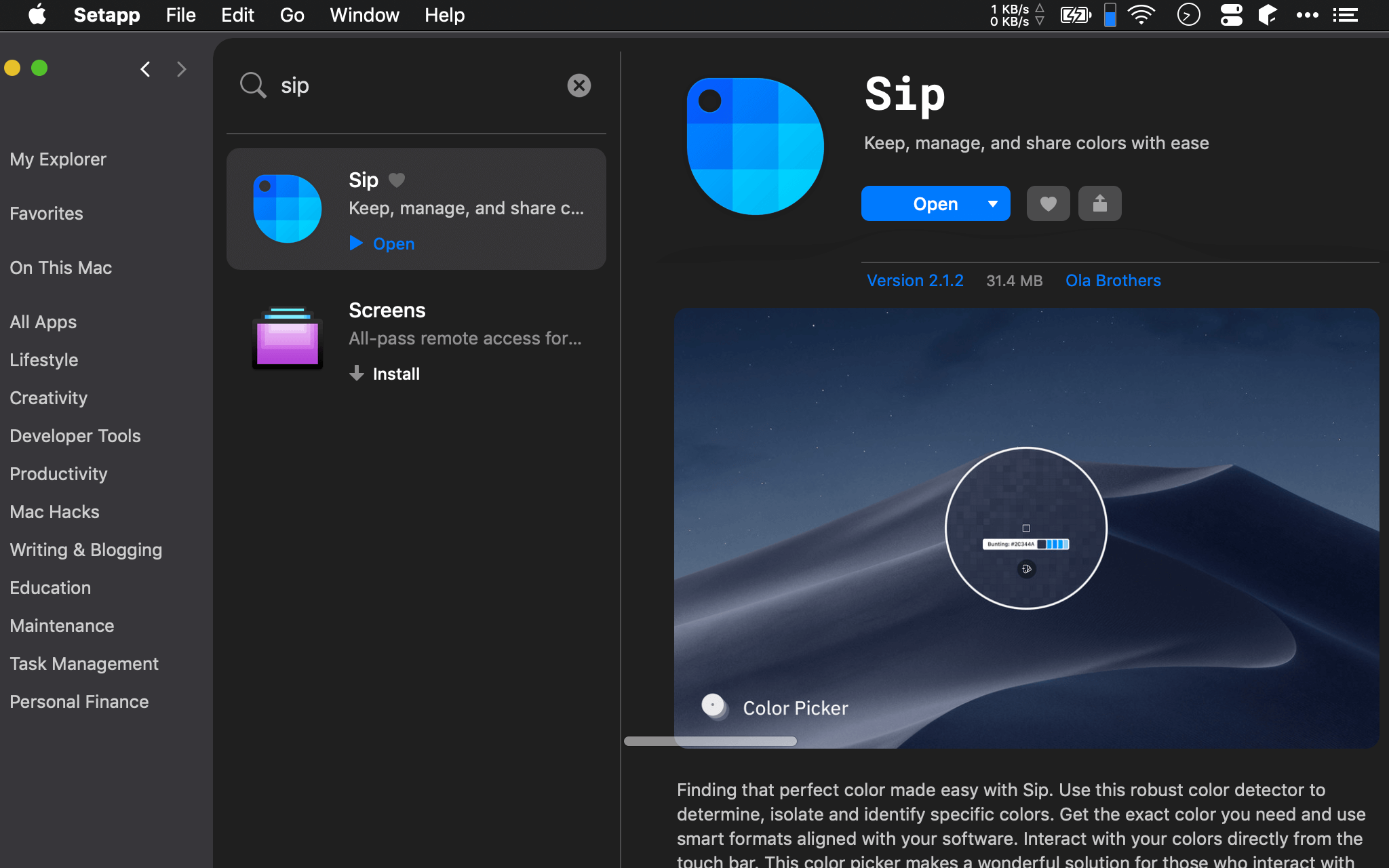Clear the sip search text
The width and height of the screenshot is (1389, 868).
click(x=579, y=85)
